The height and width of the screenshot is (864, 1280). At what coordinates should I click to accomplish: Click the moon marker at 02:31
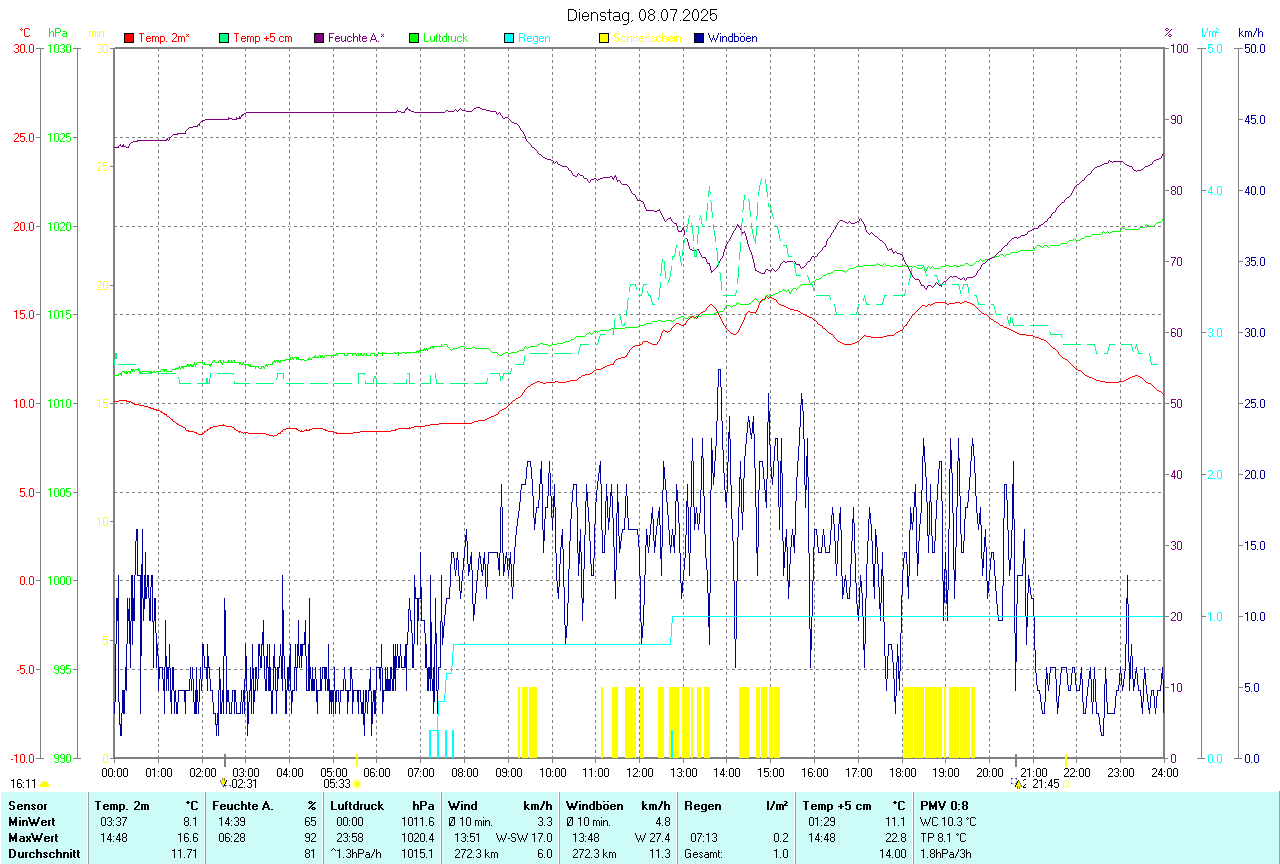[224, 784]
